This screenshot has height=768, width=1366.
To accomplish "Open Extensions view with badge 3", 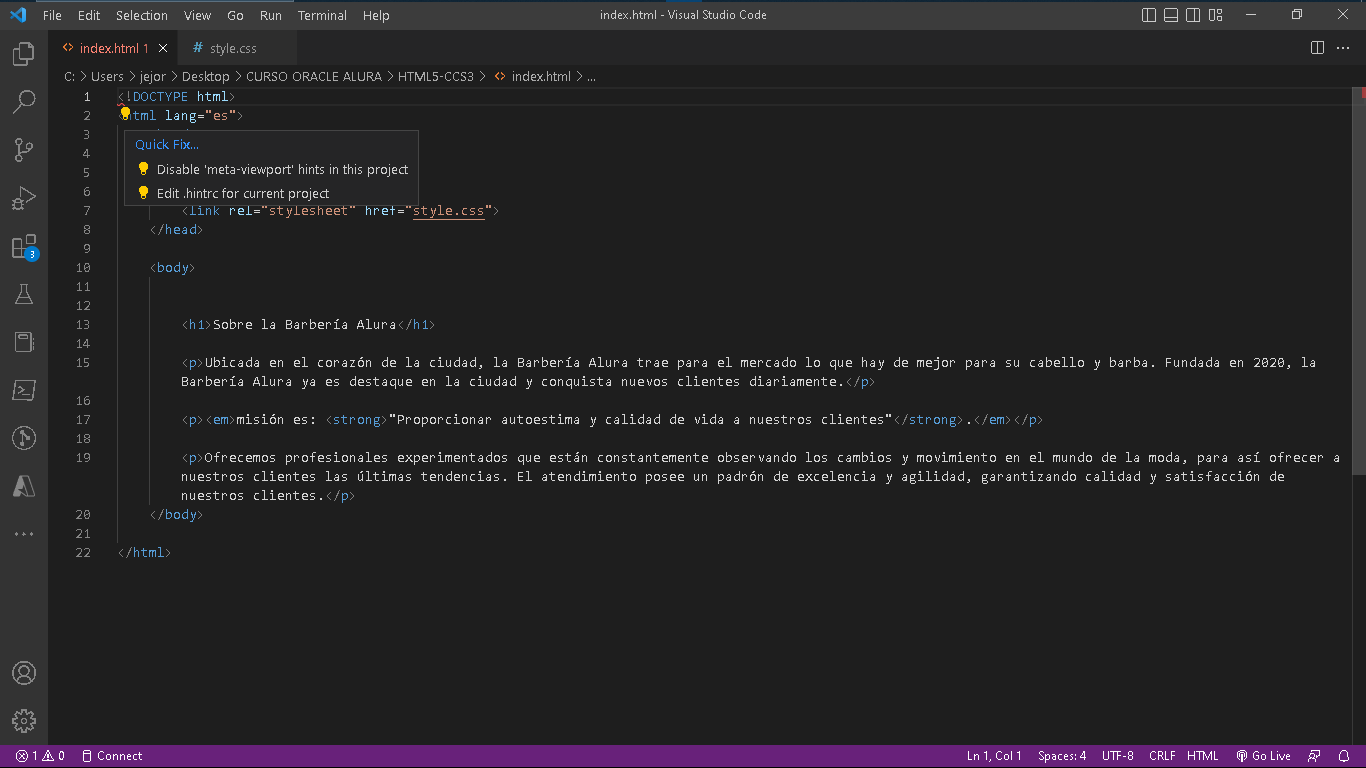I will [x=24, y=247].
